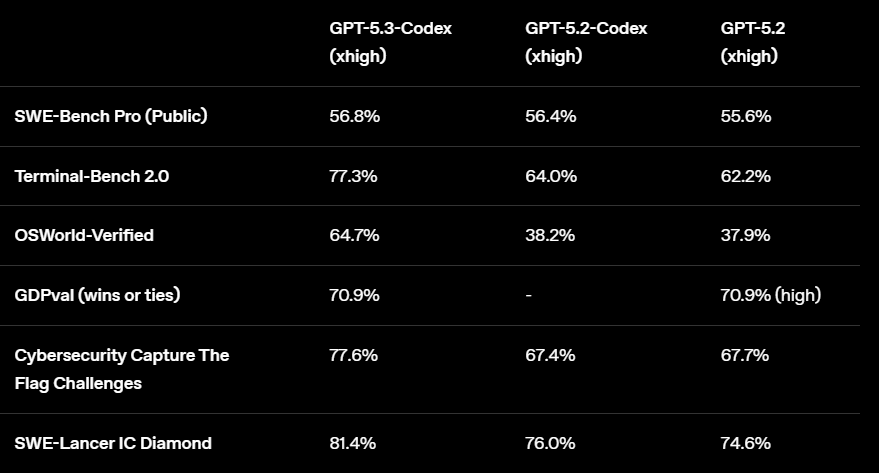Select the 64.7% OSWorld-Verified score
The height and width of the screenshot is (473, 879).
click(x=353, y=235)
